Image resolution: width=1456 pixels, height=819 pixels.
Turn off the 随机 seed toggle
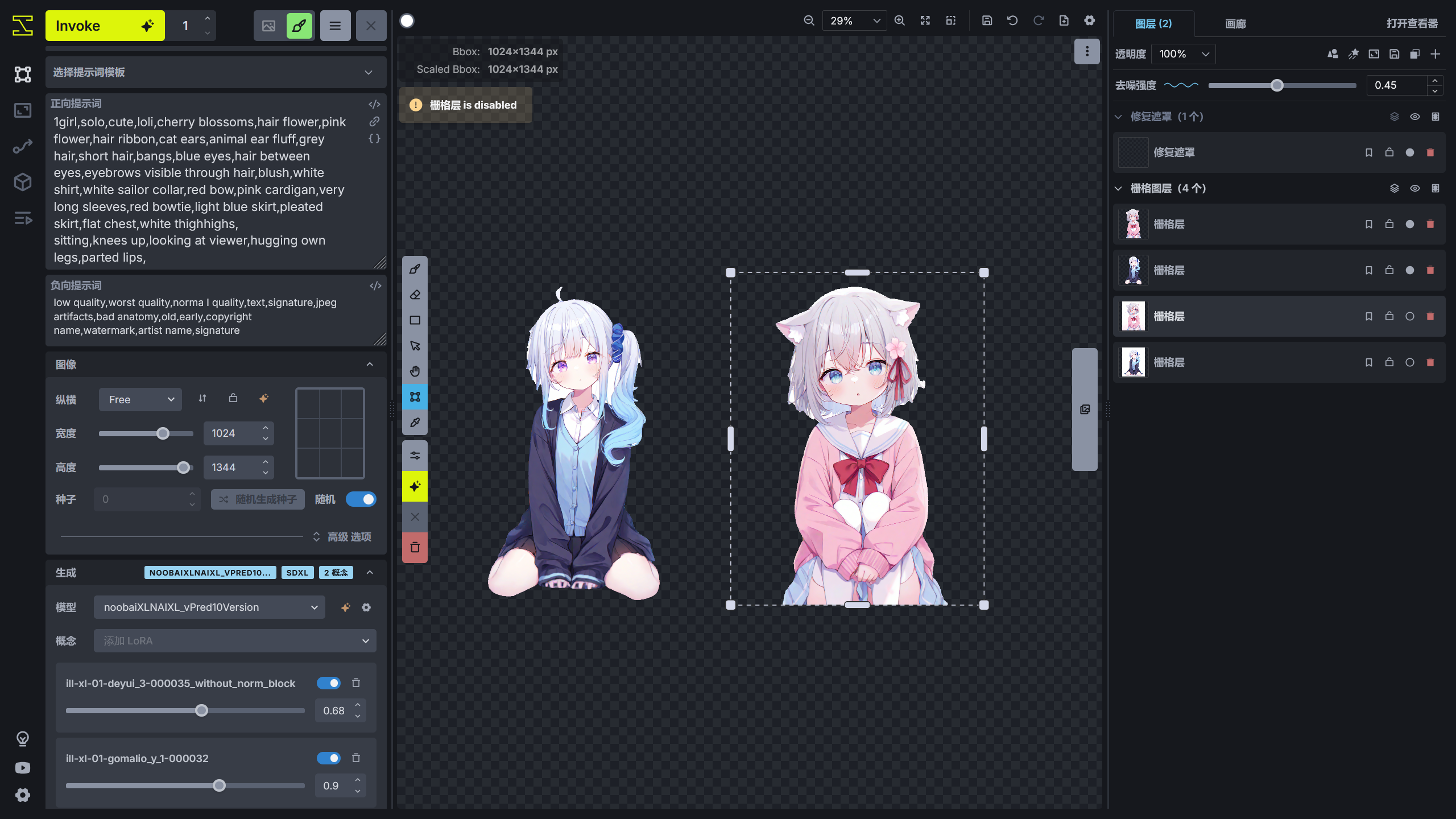tap(361, 499)
